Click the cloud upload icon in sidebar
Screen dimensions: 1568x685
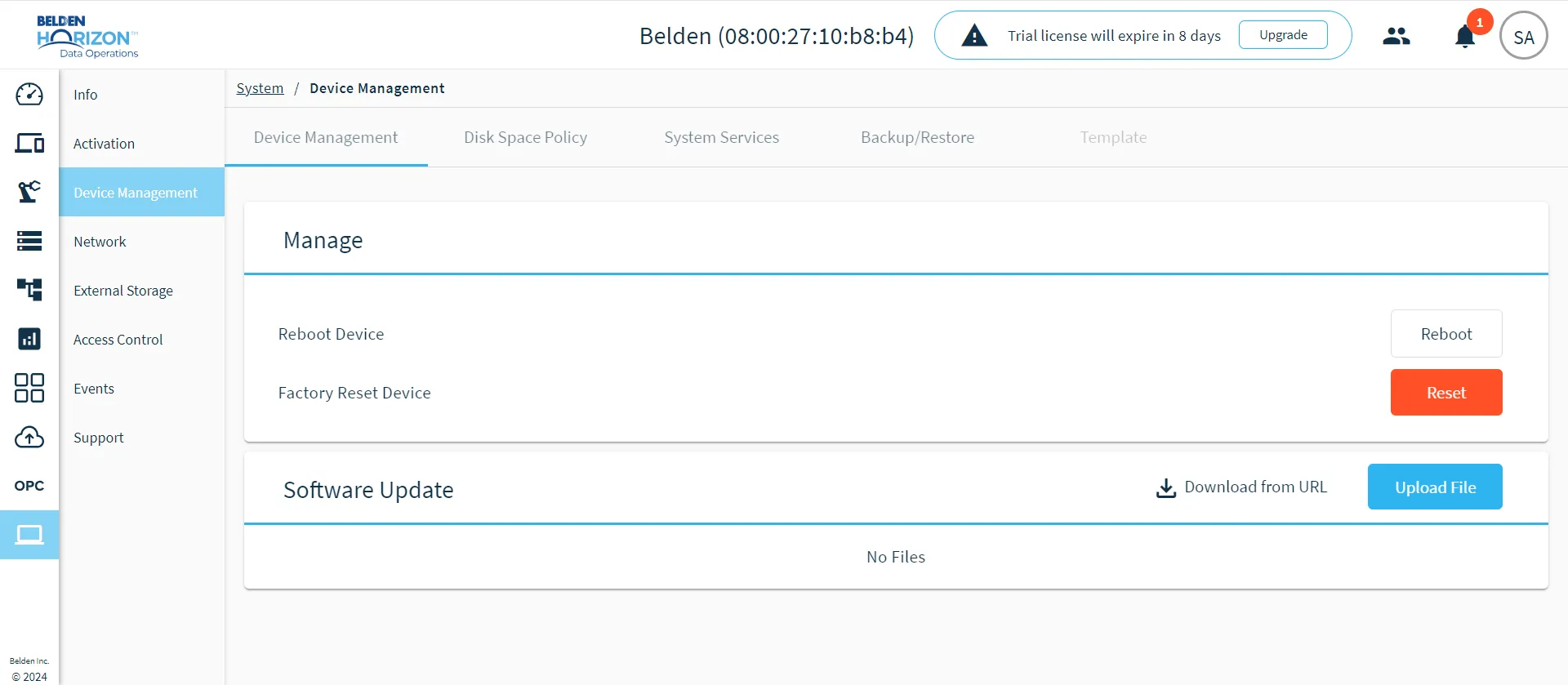[29, 437]
